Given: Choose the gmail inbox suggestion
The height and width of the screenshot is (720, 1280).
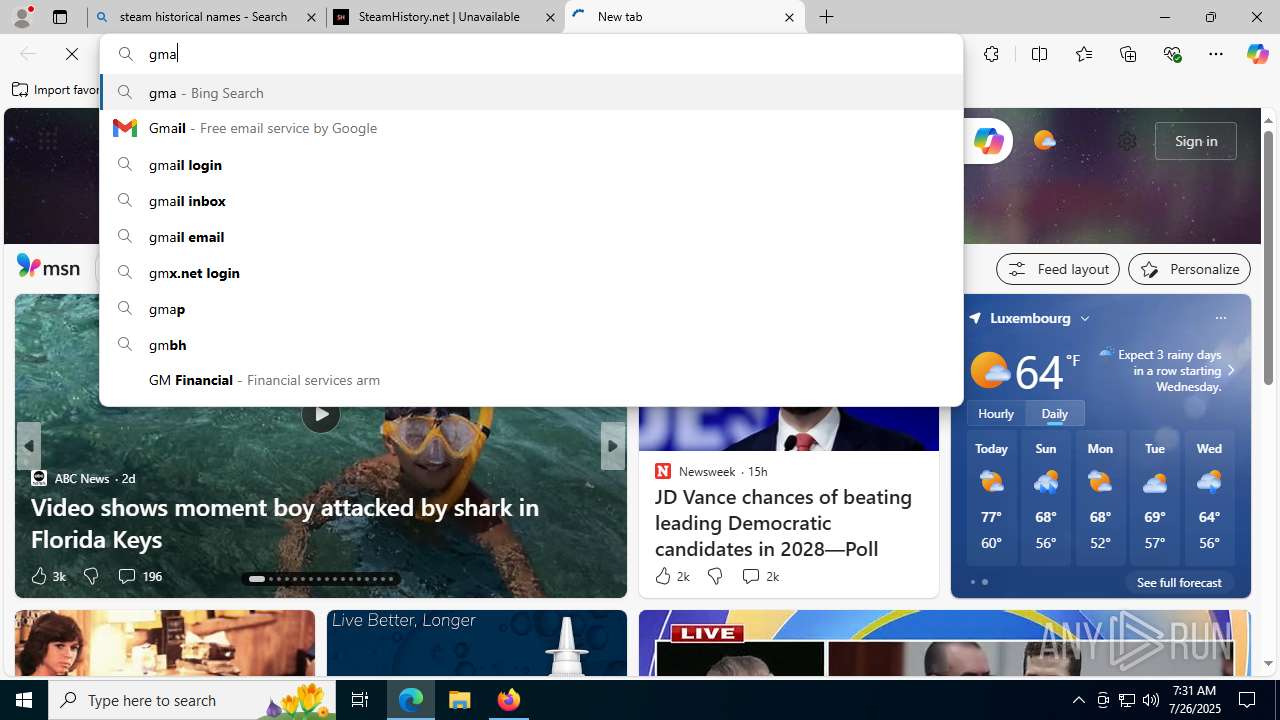Looking at the screenshot, I should pos(531,200).
